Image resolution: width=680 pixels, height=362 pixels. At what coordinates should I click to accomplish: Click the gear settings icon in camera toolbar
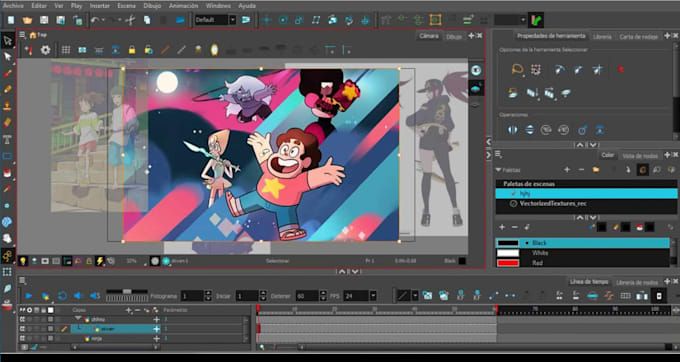(46, 50)
